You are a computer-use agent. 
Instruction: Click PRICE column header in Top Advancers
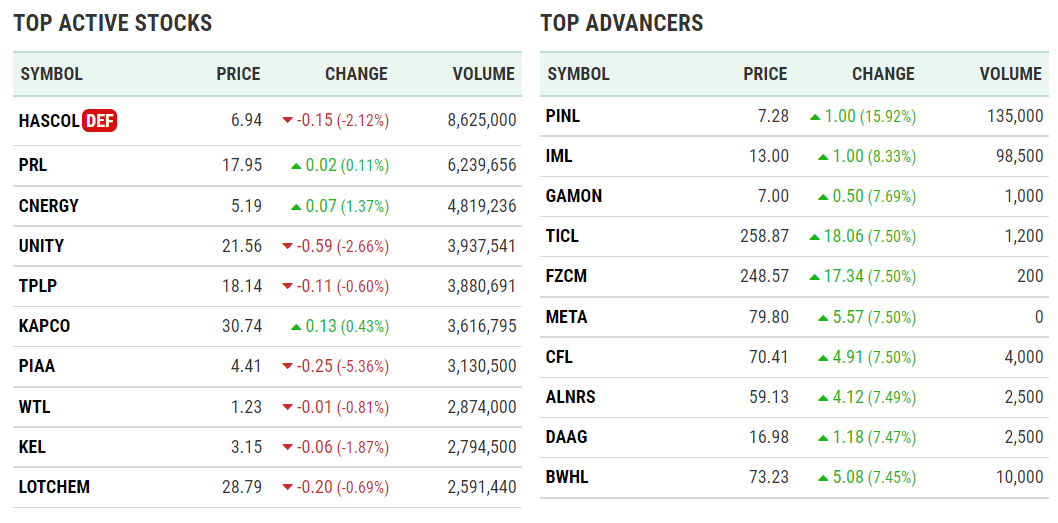tap(765, 74)
